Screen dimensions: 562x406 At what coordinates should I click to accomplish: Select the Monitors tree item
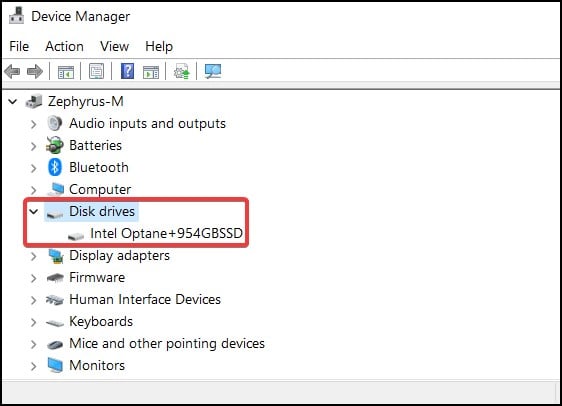click(97, 365)
